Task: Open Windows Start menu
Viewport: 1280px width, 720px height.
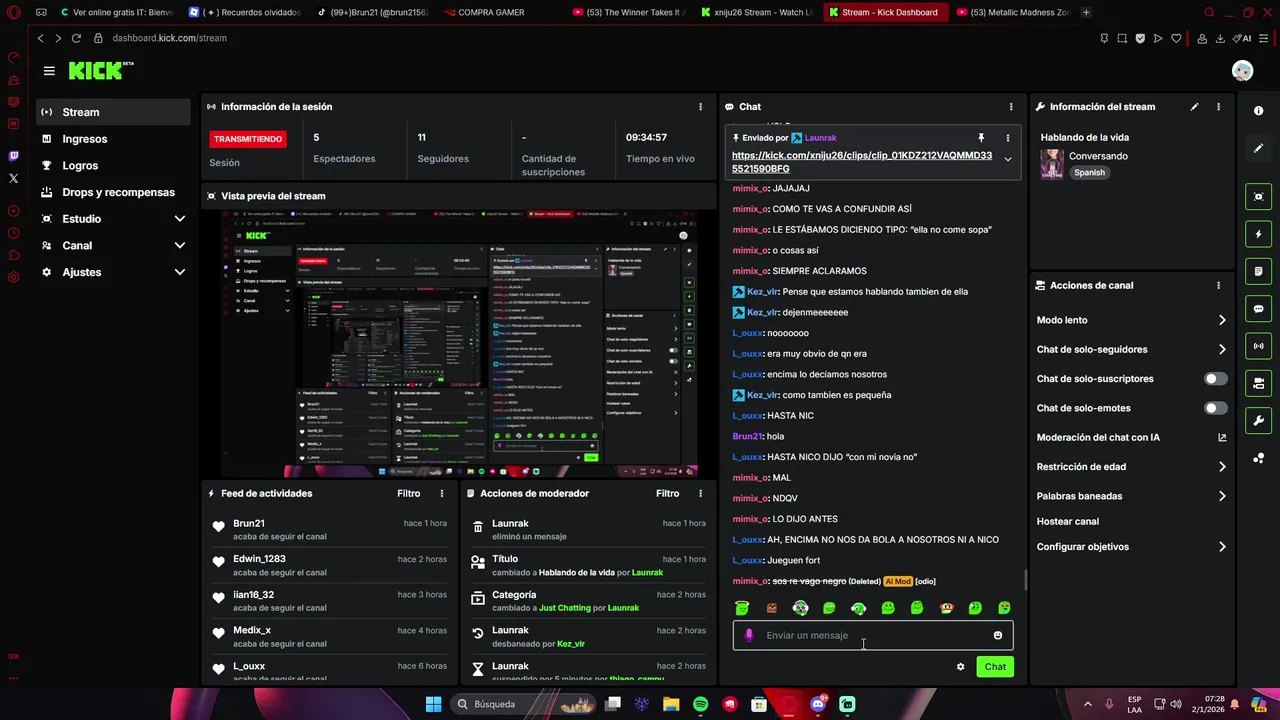Action: coord(433,704)
